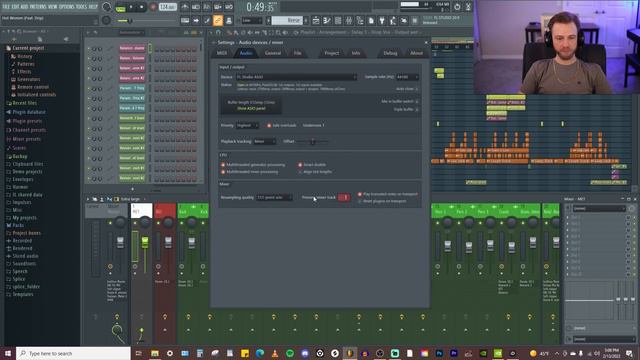Click the plugin picker plug icon

click(382, 20)
